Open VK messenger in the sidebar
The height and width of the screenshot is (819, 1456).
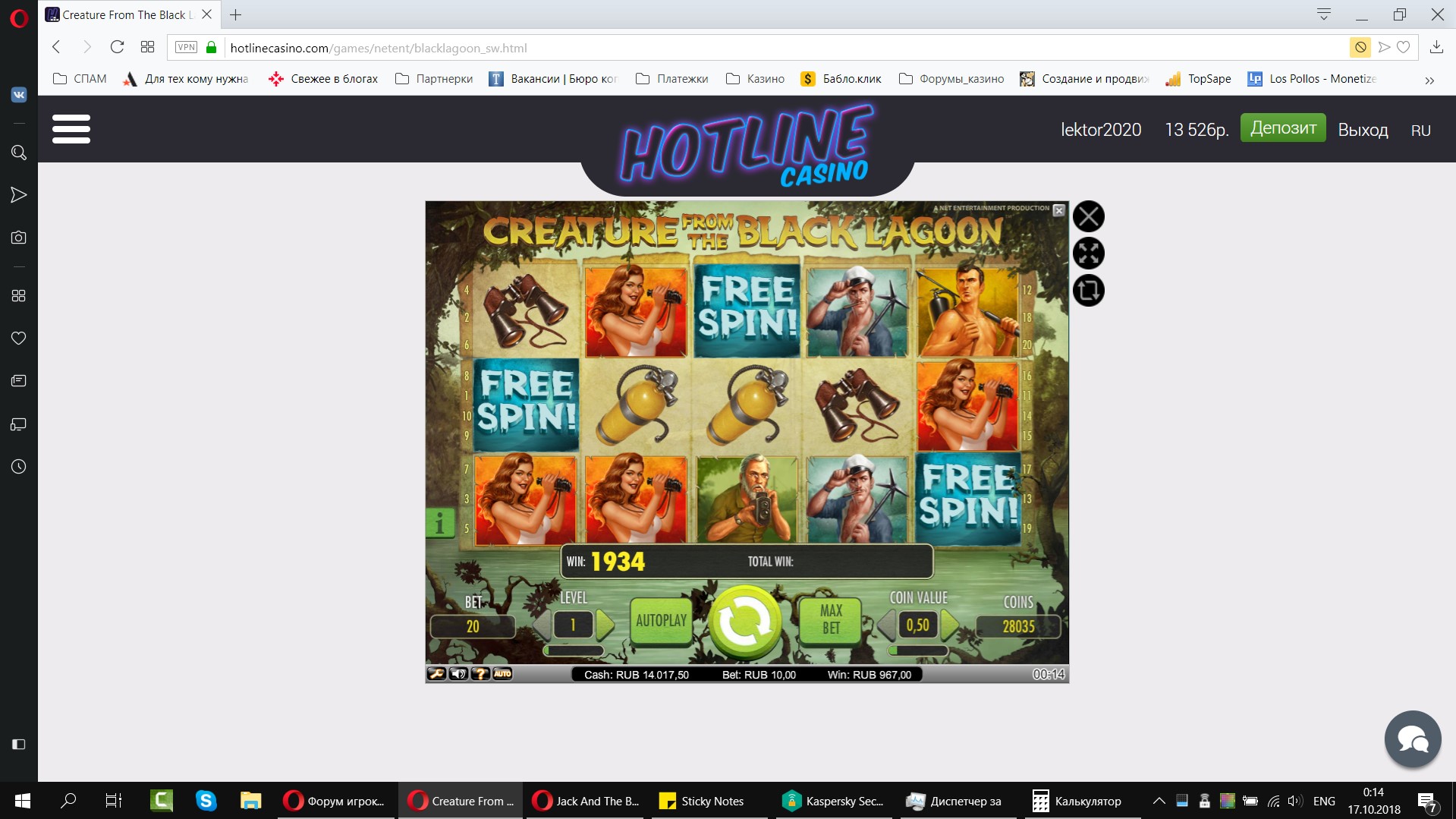tap(19, 95)
